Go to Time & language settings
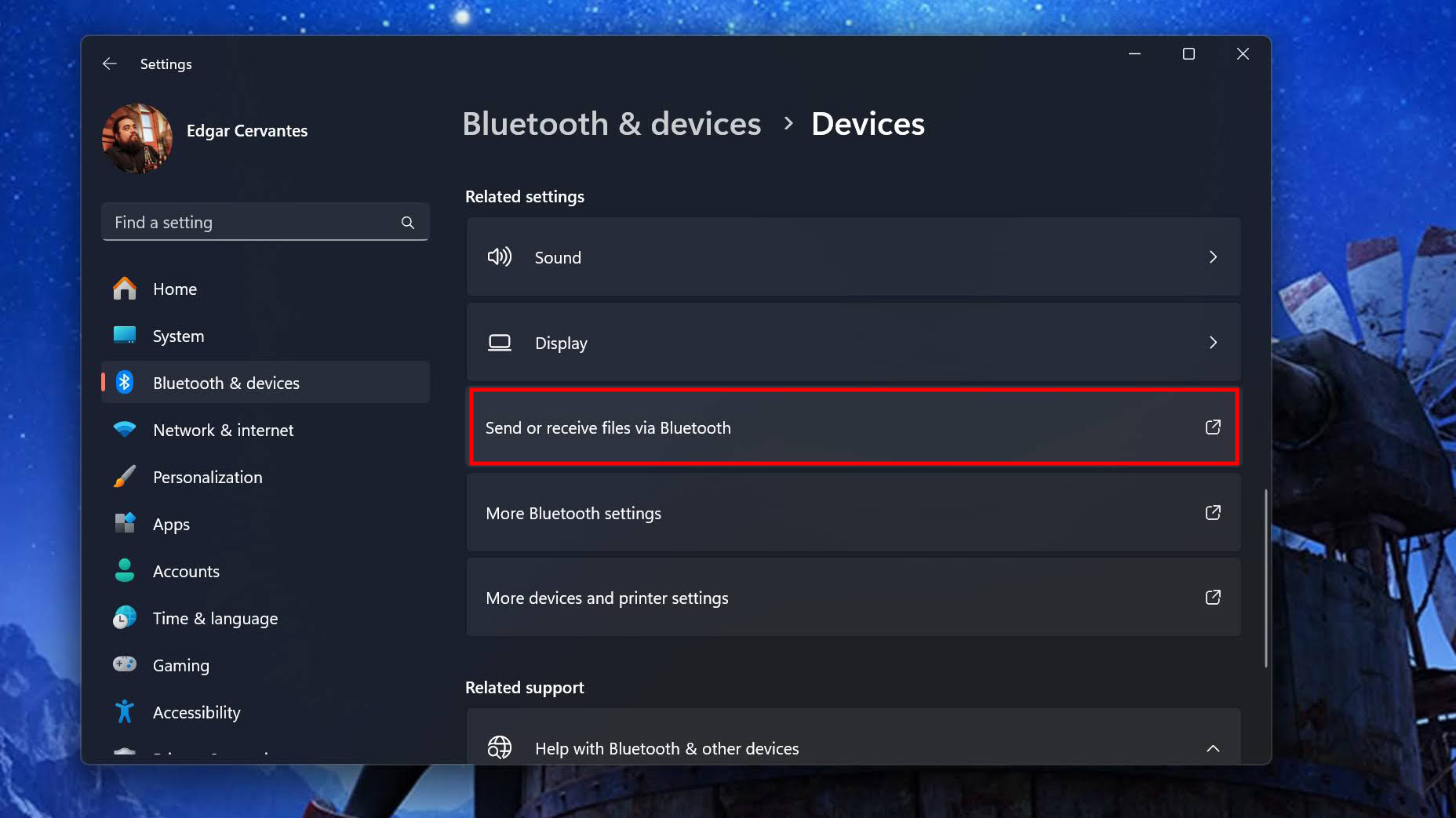This screenshot has height=818, width=1456. point(215,618)
